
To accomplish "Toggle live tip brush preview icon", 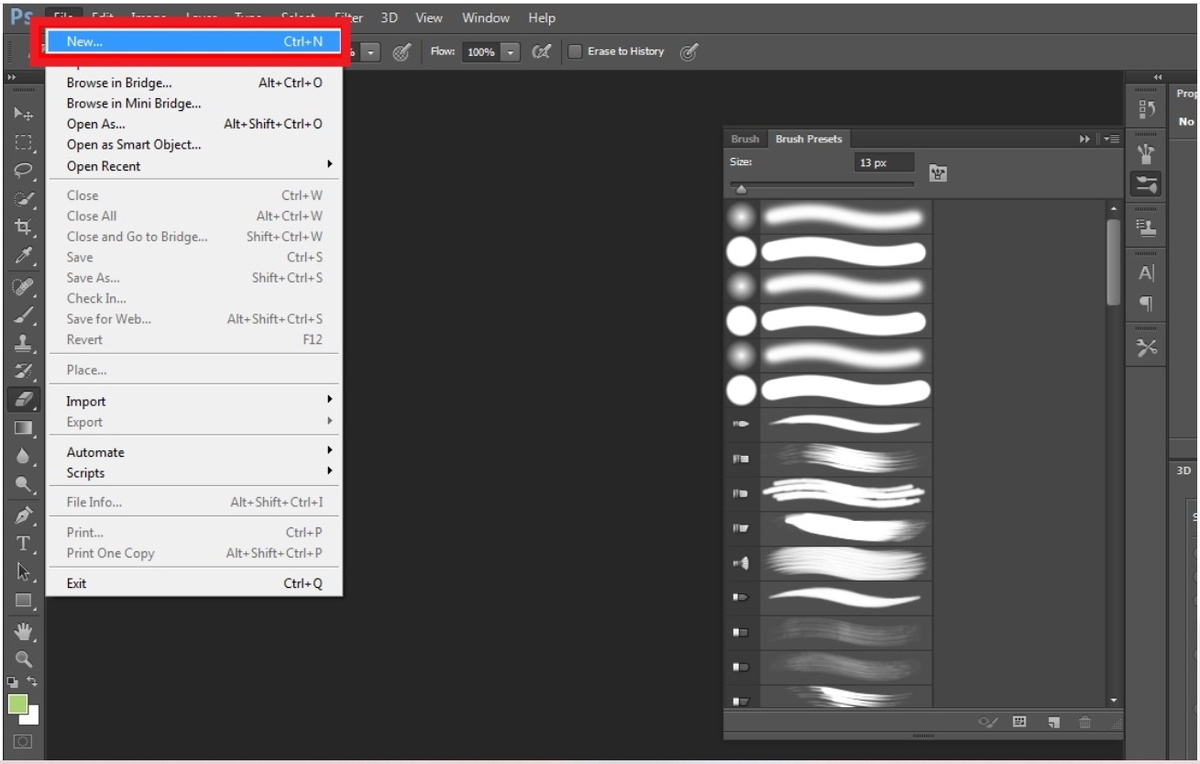I will click(988, 722).
